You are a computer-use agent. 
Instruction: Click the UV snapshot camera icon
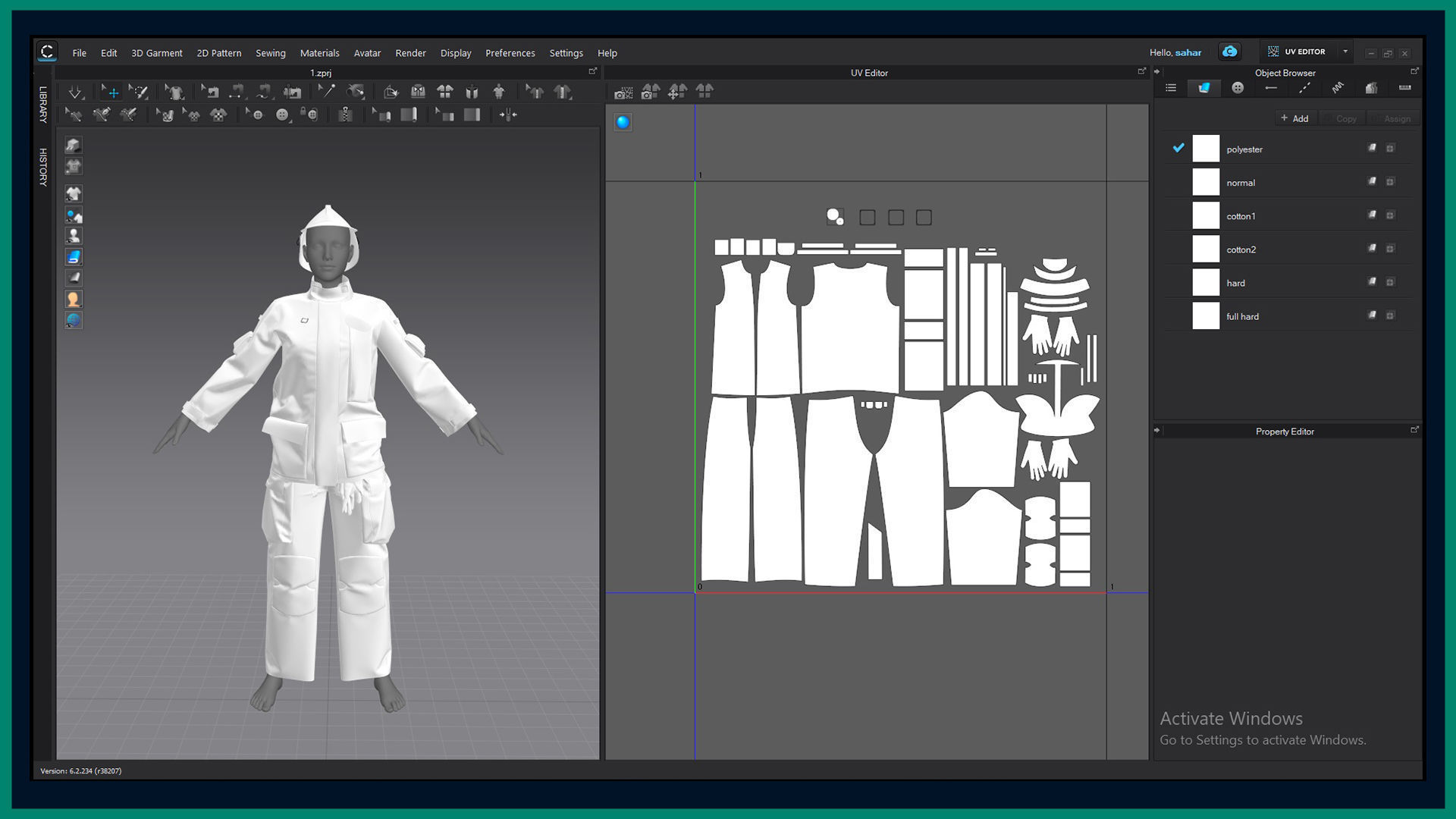(623, 93)
